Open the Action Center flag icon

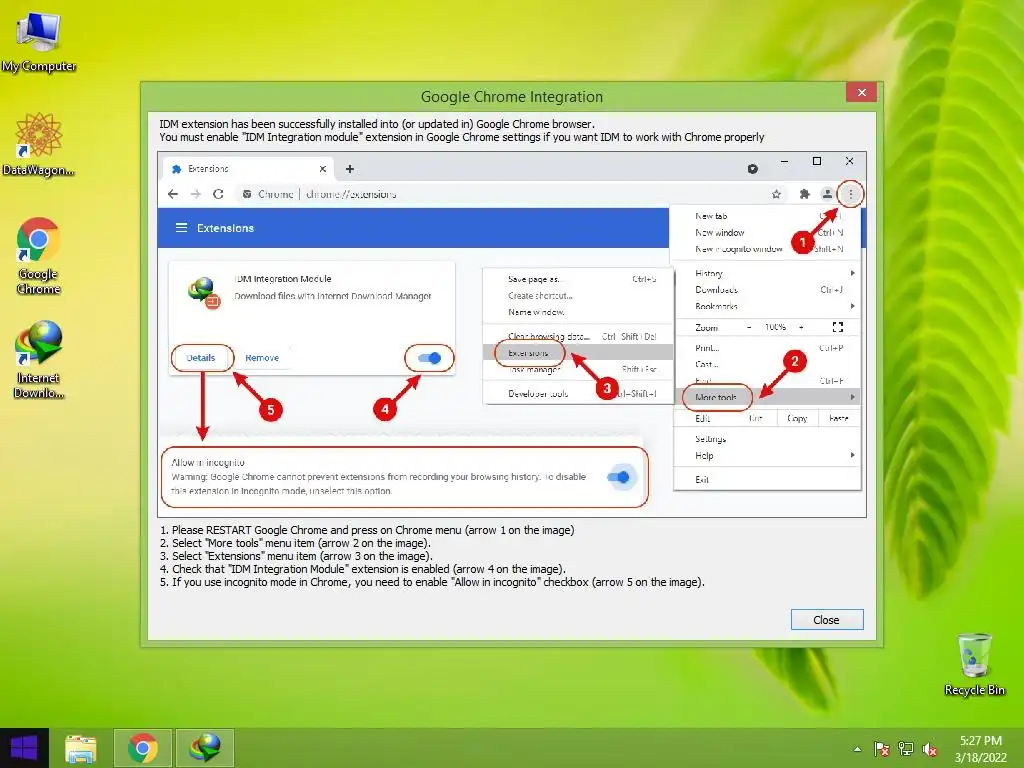coord(881,749)
